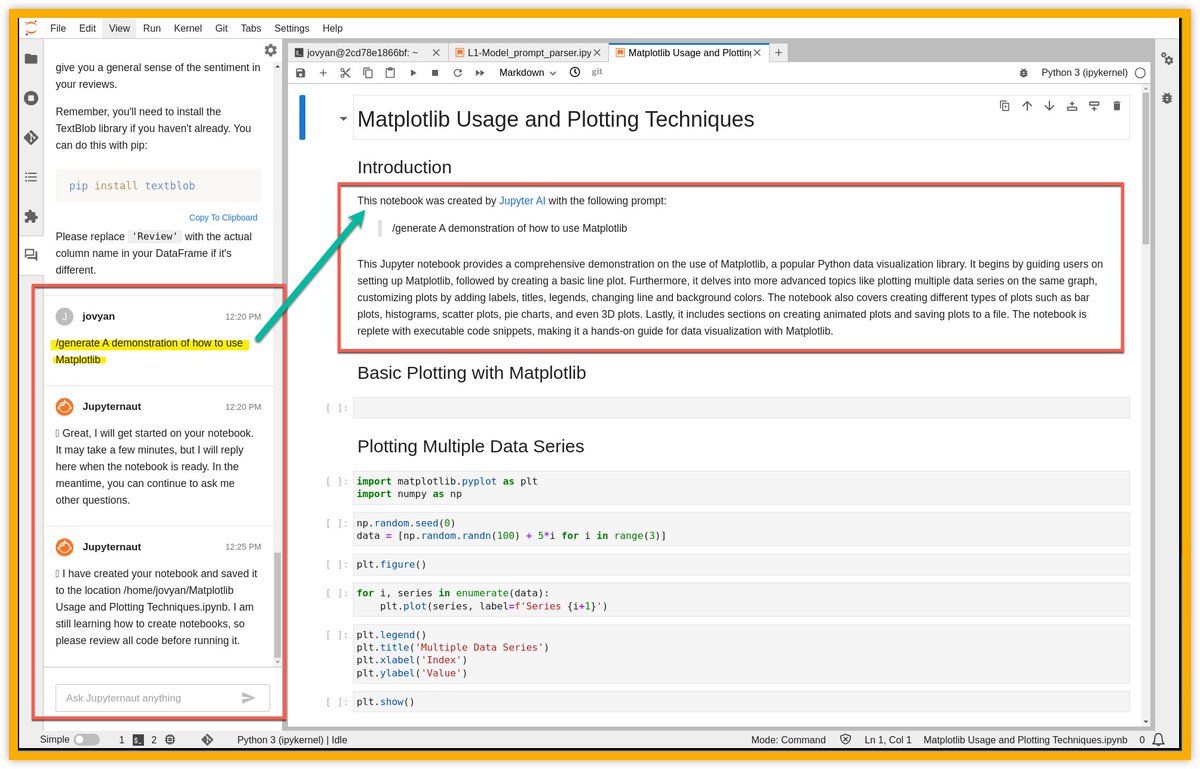Open the Help menu
The image size is (1200, 769).
pos(333,28)
